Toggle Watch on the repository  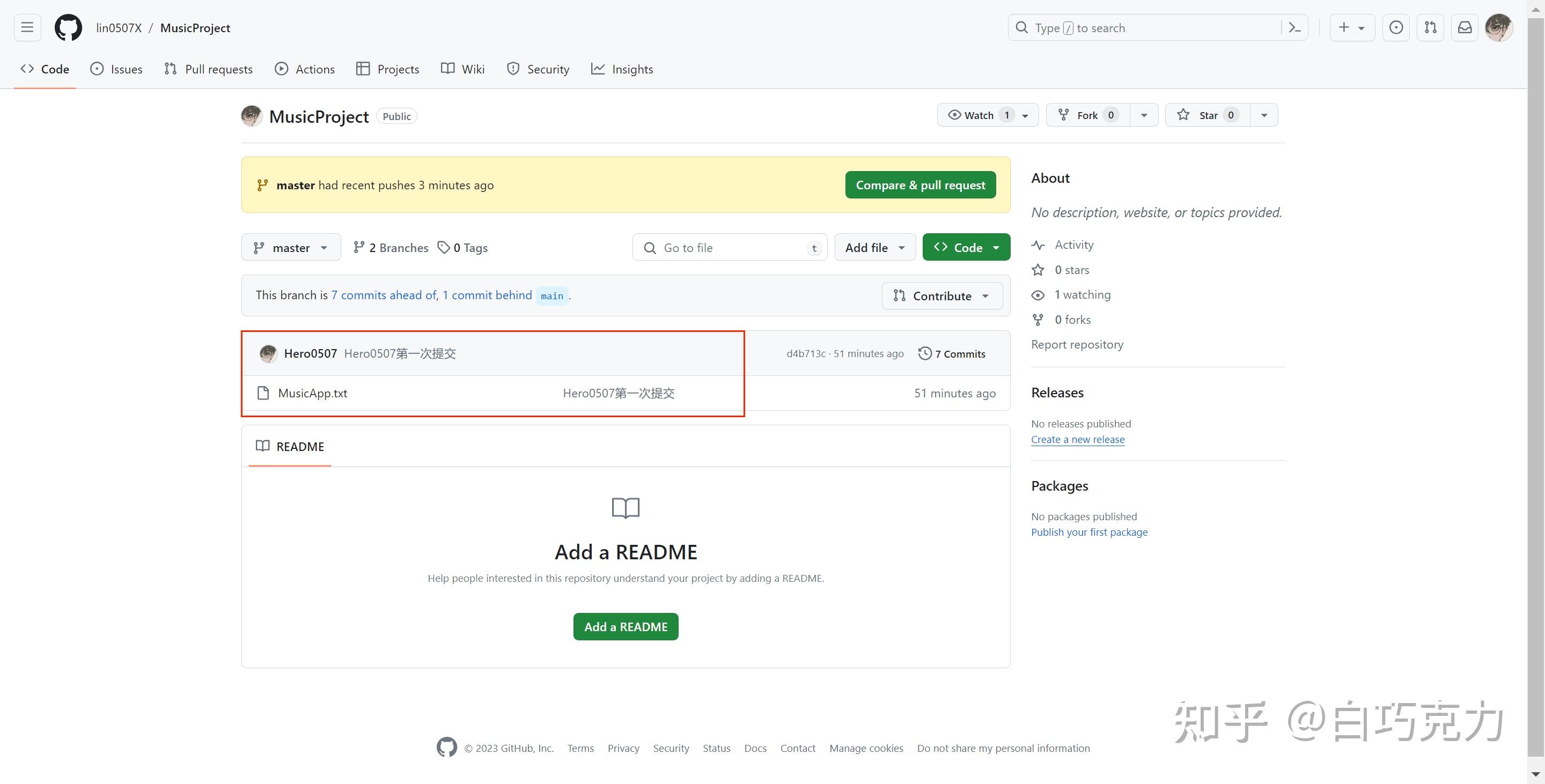pos(977,114)
